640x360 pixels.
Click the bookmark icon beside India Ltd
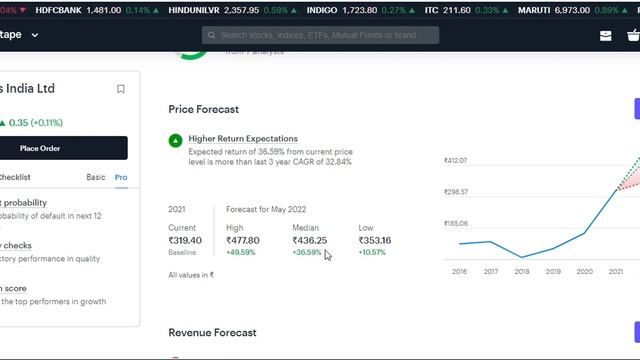coord(120,89)
